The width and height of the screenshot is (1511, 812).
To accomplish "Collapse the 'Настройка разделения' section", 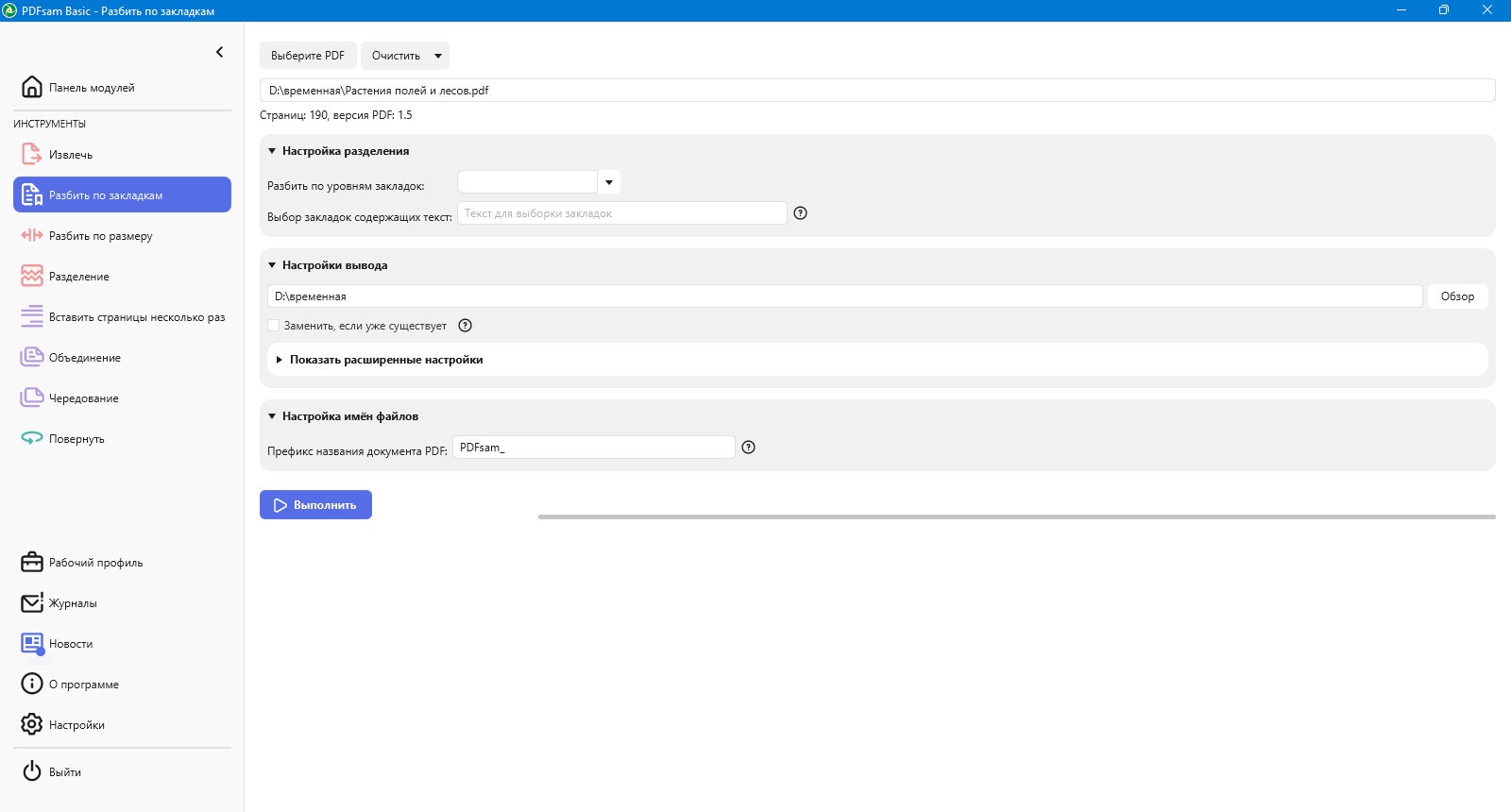I will click(272, 151).
